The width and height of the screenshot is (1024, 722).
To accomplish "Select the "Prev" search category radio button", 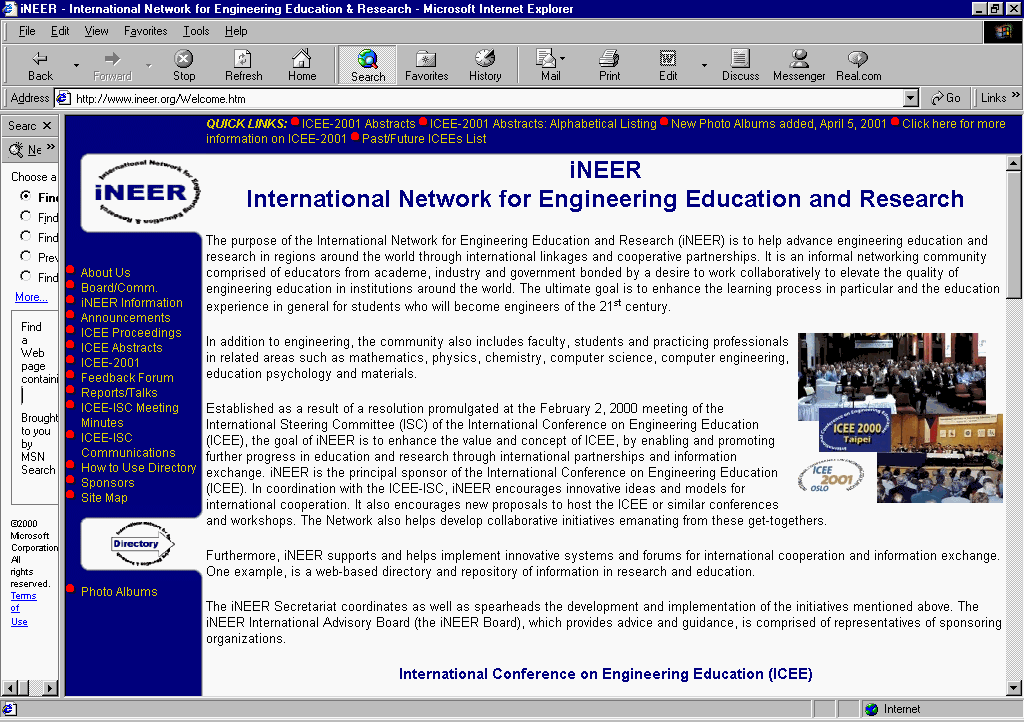I will (x=25, y=256).
